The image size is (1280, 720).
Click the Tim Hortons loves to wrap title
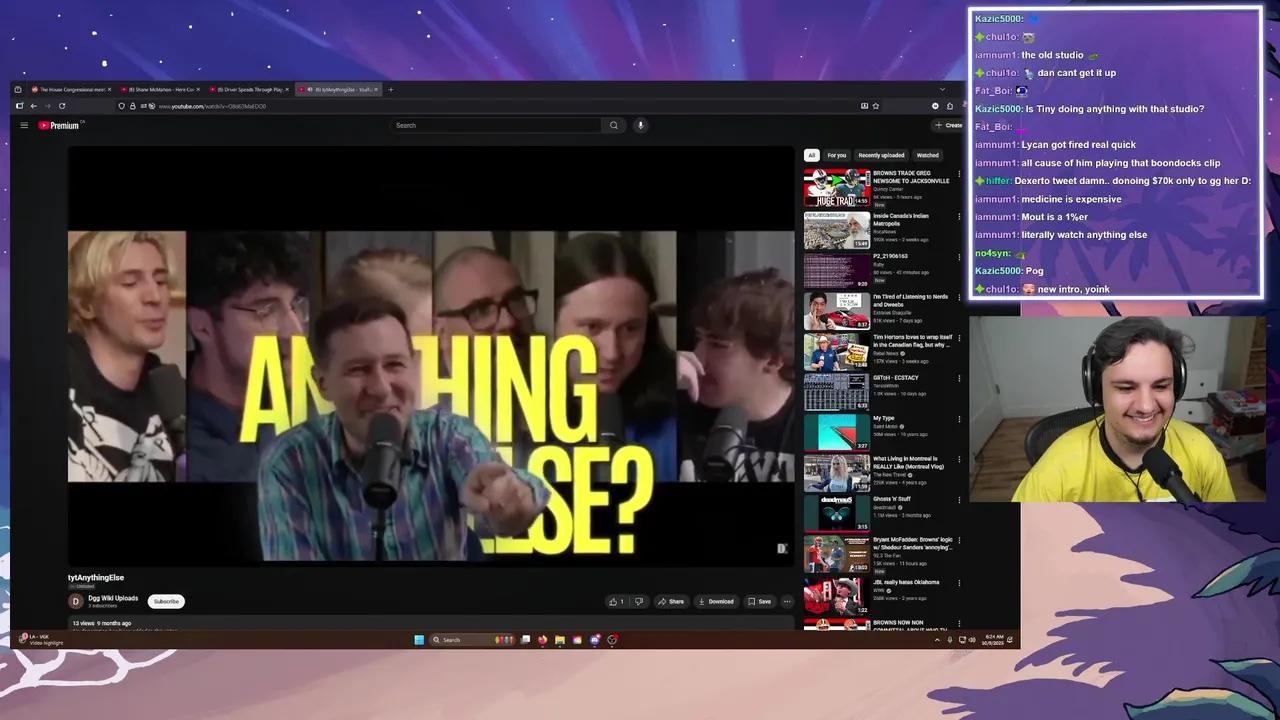912,340
